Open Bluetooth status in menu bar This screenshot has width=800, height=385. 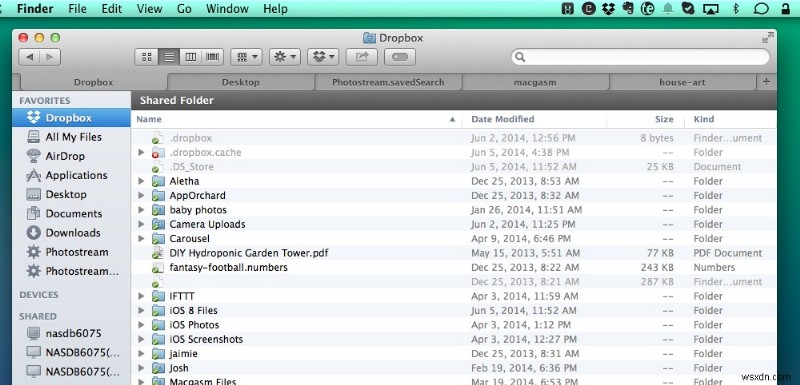736,9
